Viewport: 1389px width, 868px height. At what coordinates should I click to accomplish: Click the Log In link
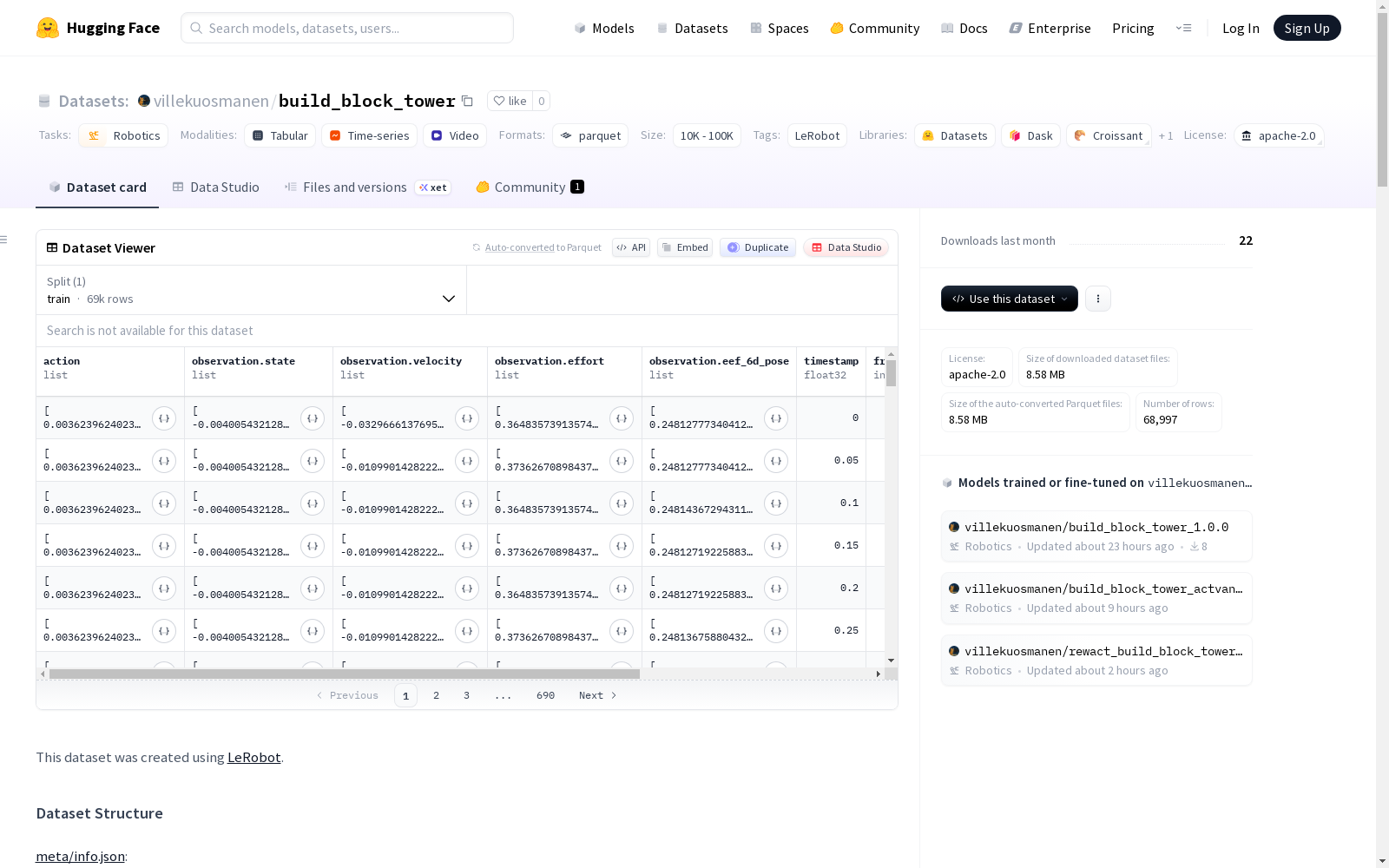[x=1241, y=28]
